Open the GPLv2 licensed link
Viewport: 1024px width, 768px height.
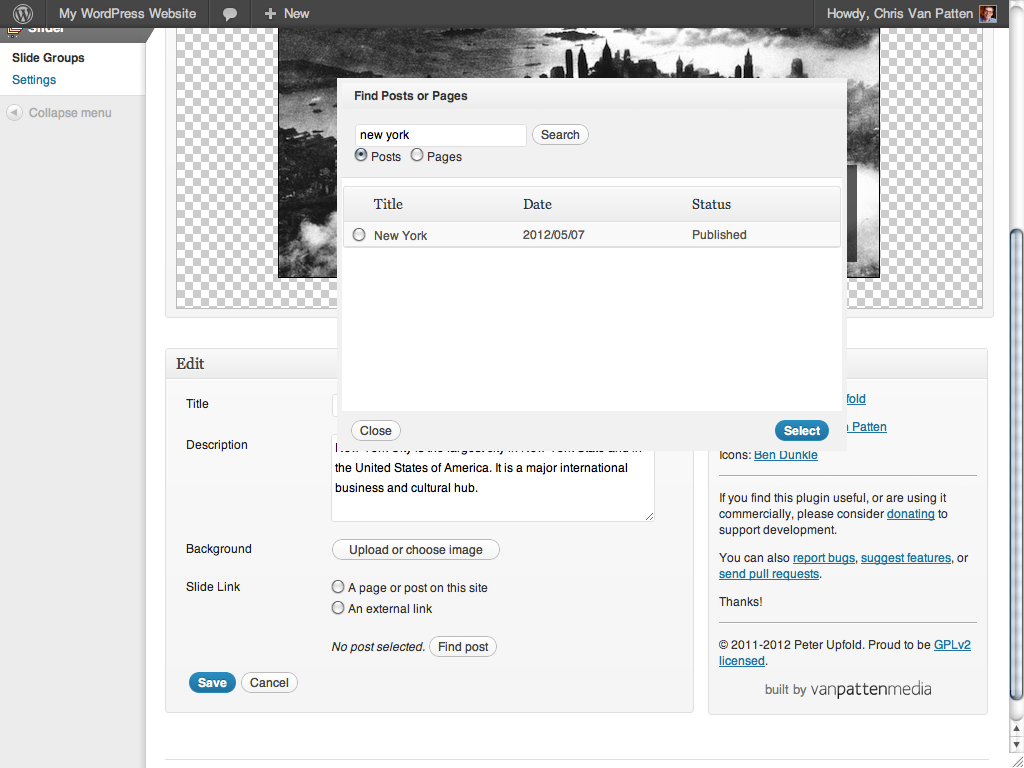point(952,645)
